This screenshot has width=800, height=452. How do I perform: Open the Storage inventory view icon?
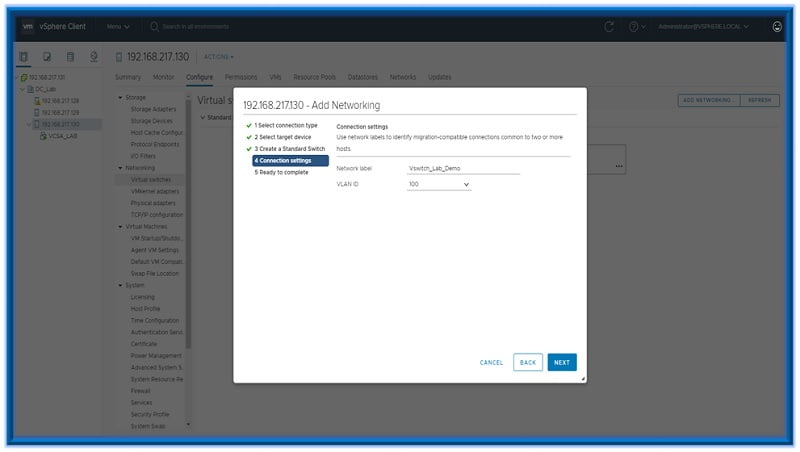click(x=71, y=56)
